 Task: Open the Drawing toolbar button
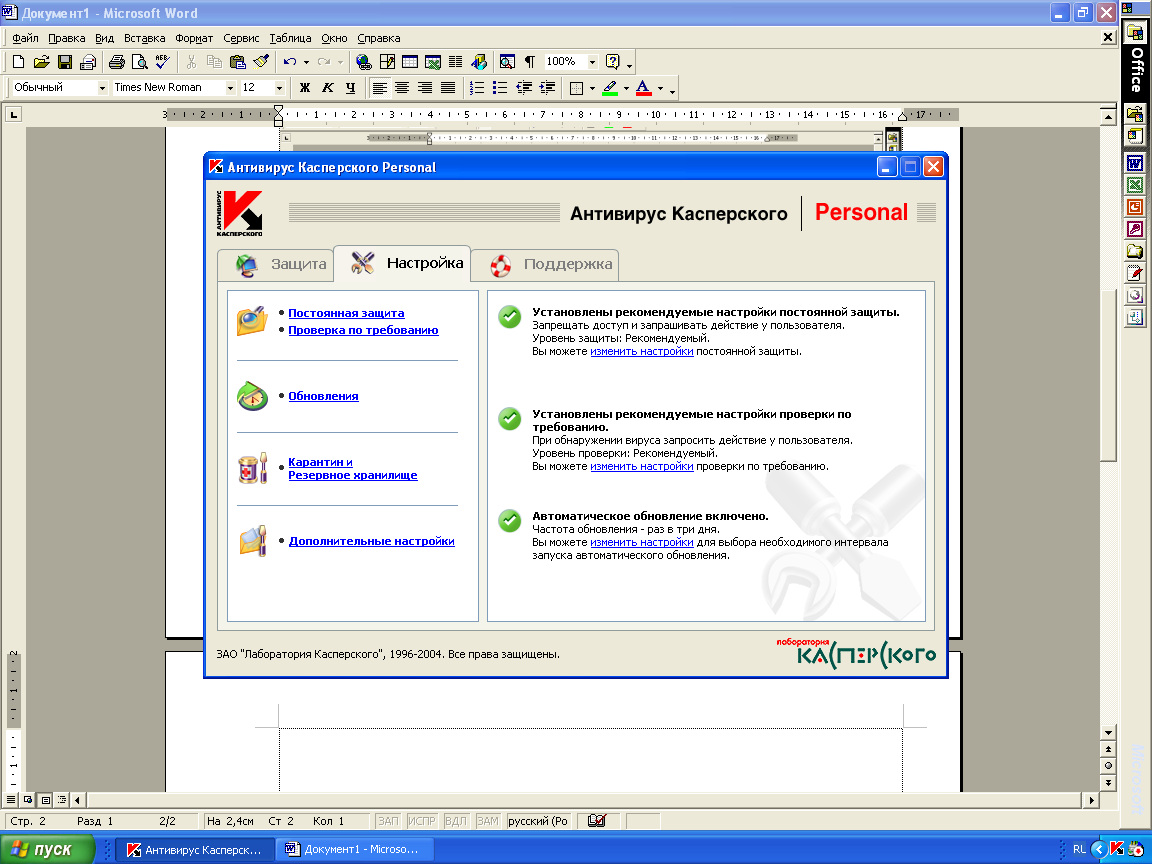(x=479, y=62)
